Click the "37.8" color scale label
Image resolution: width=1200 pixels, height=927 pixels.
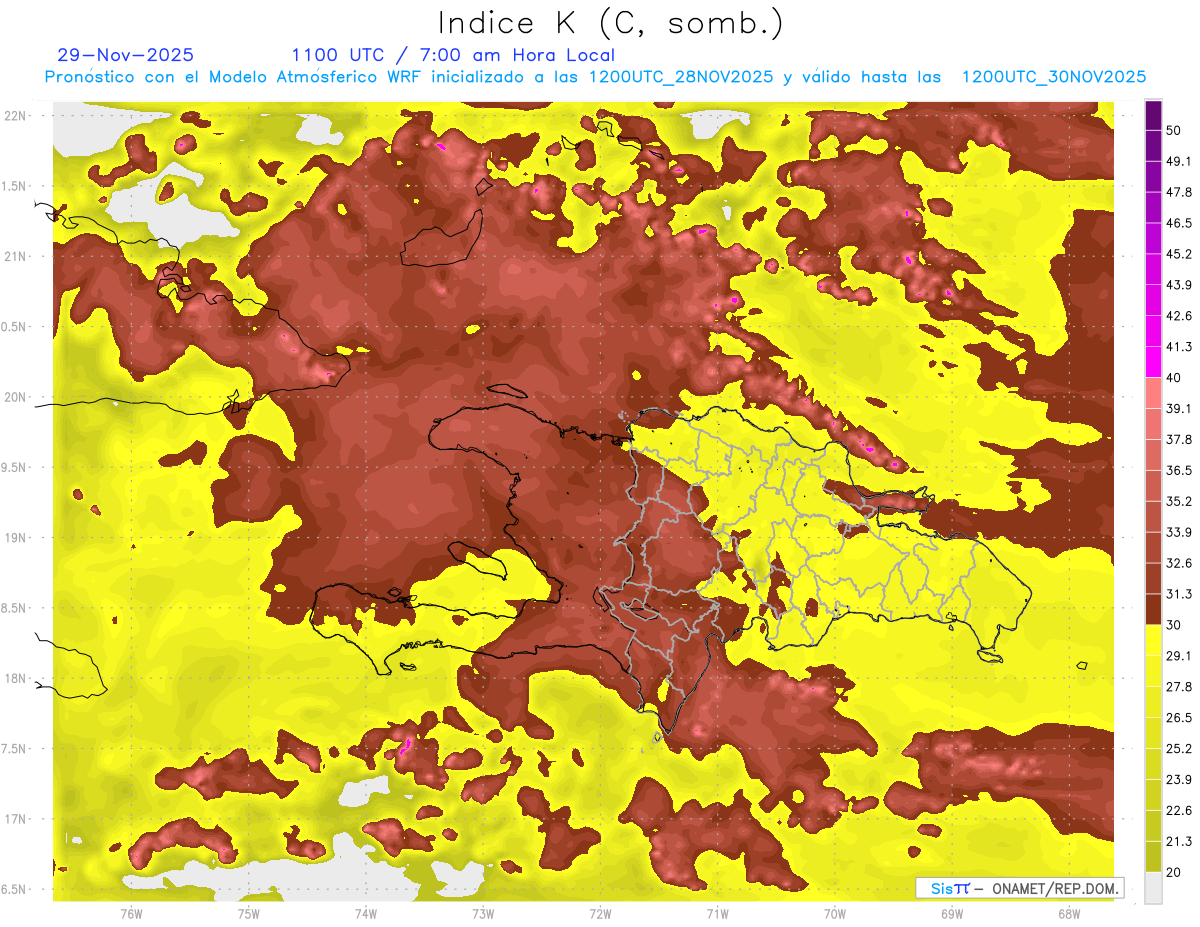[1179, 440]
